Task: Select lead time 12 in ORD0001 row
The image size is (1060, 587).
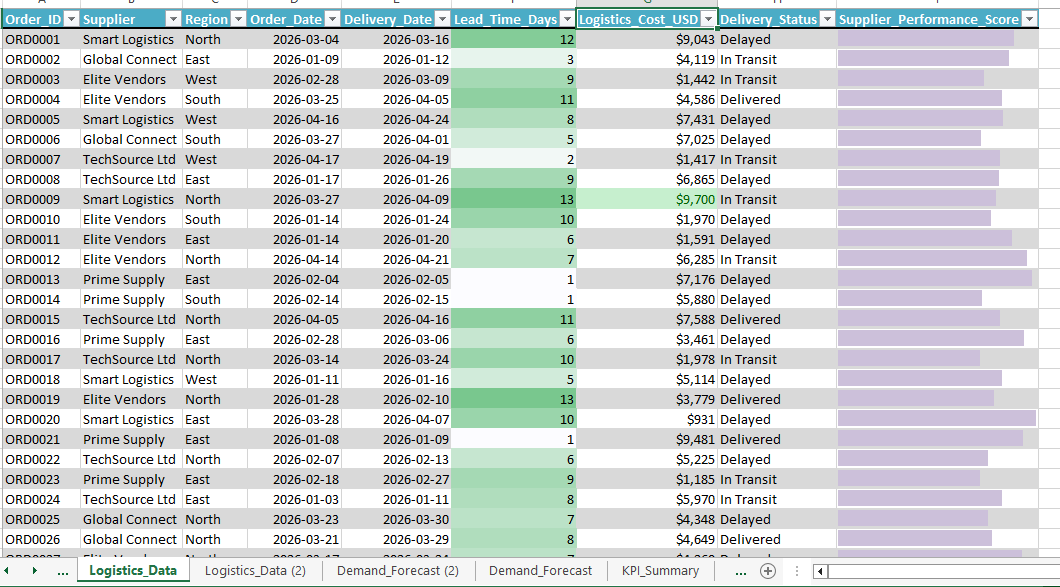Action: click(514, 39)
